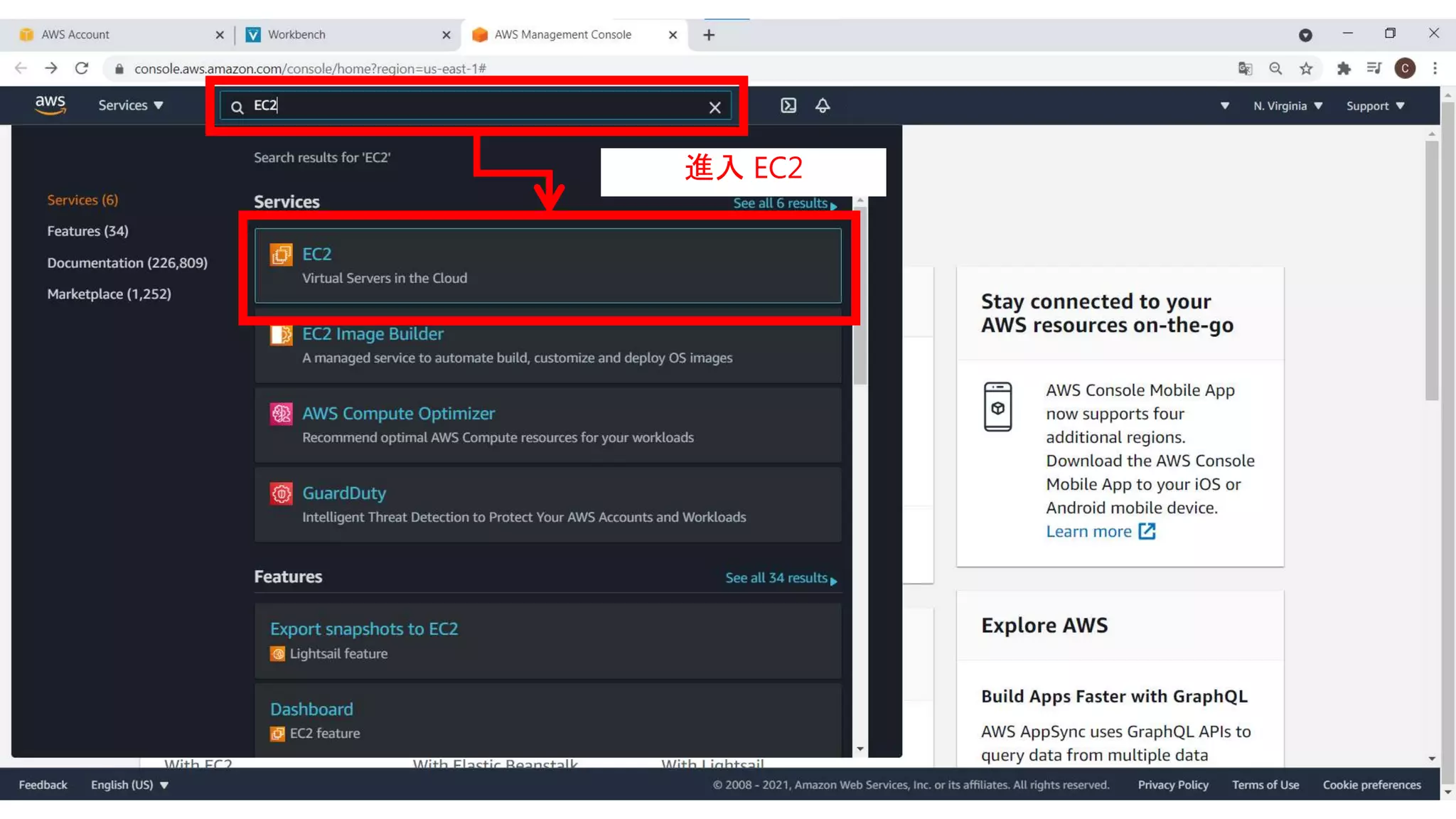This screenshot has width=1456, height=819.
Task: Expand the account name dropdown arrow
Action: coord(1224,106)
